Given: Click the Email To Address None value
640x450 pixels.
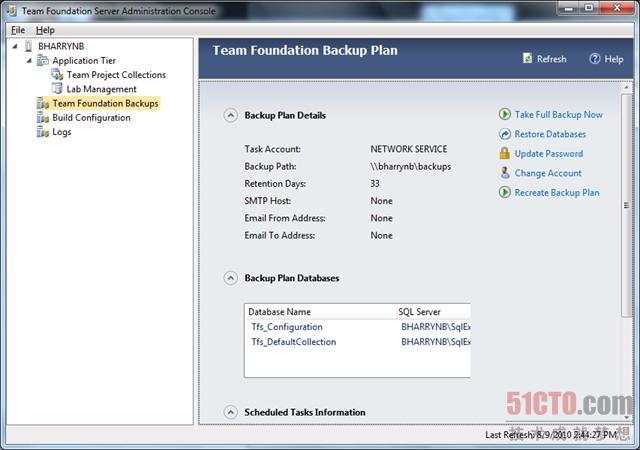Looking at the screenshot, I should [382, 235].
